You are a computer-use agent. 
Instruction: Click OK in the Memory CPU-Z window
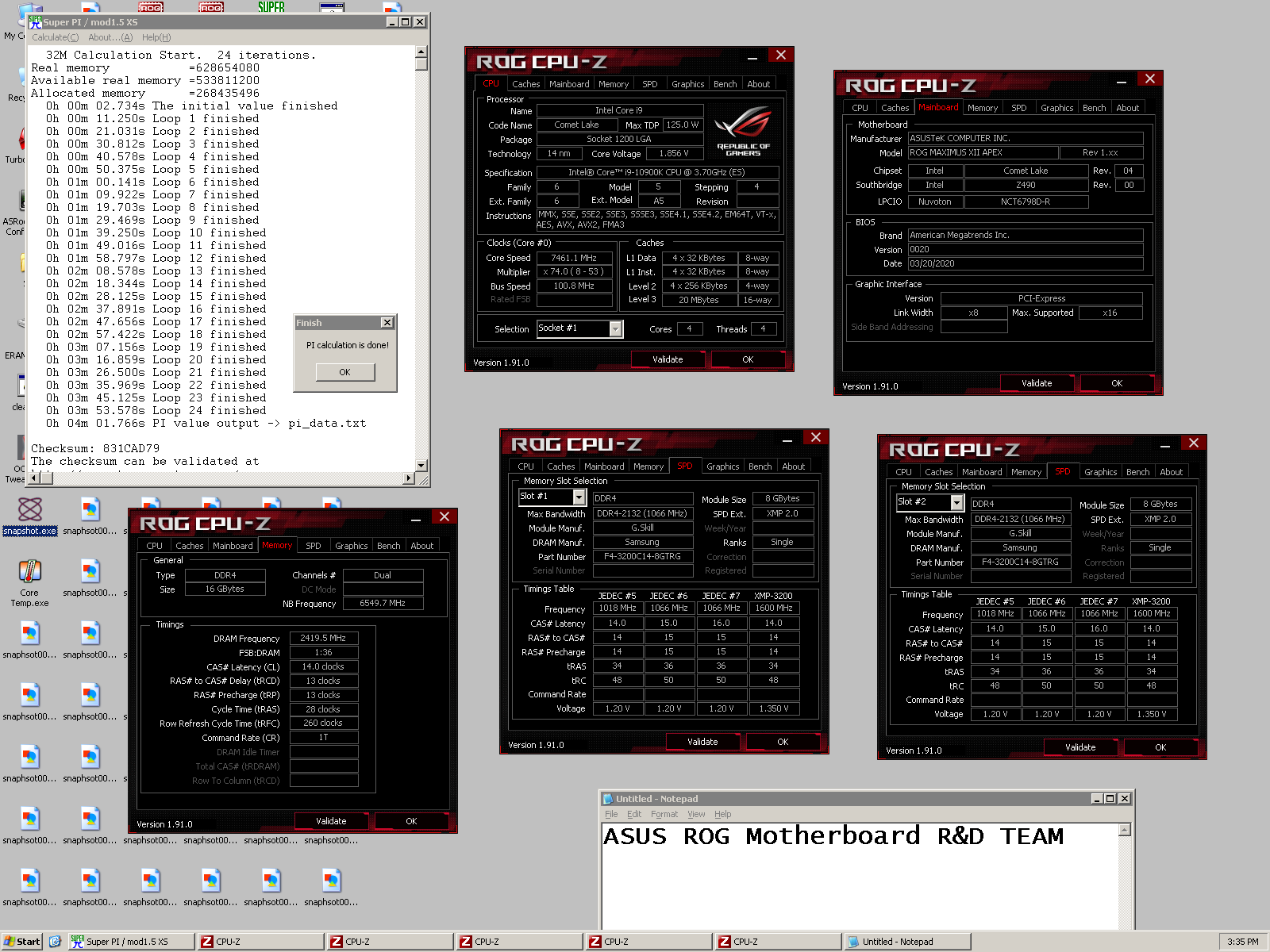coord(411,821)
